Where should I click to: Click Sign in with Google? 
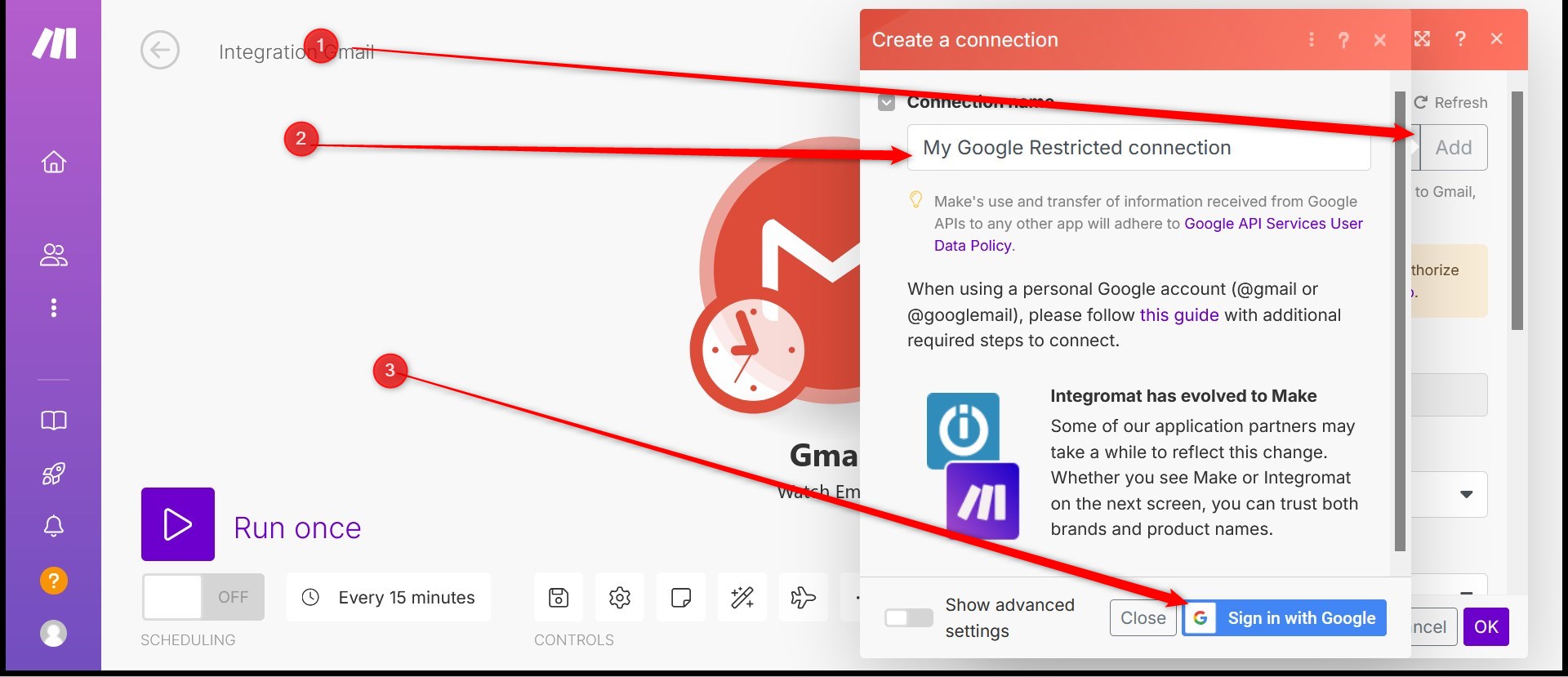pyautogui.click(x=1285, y=618)
